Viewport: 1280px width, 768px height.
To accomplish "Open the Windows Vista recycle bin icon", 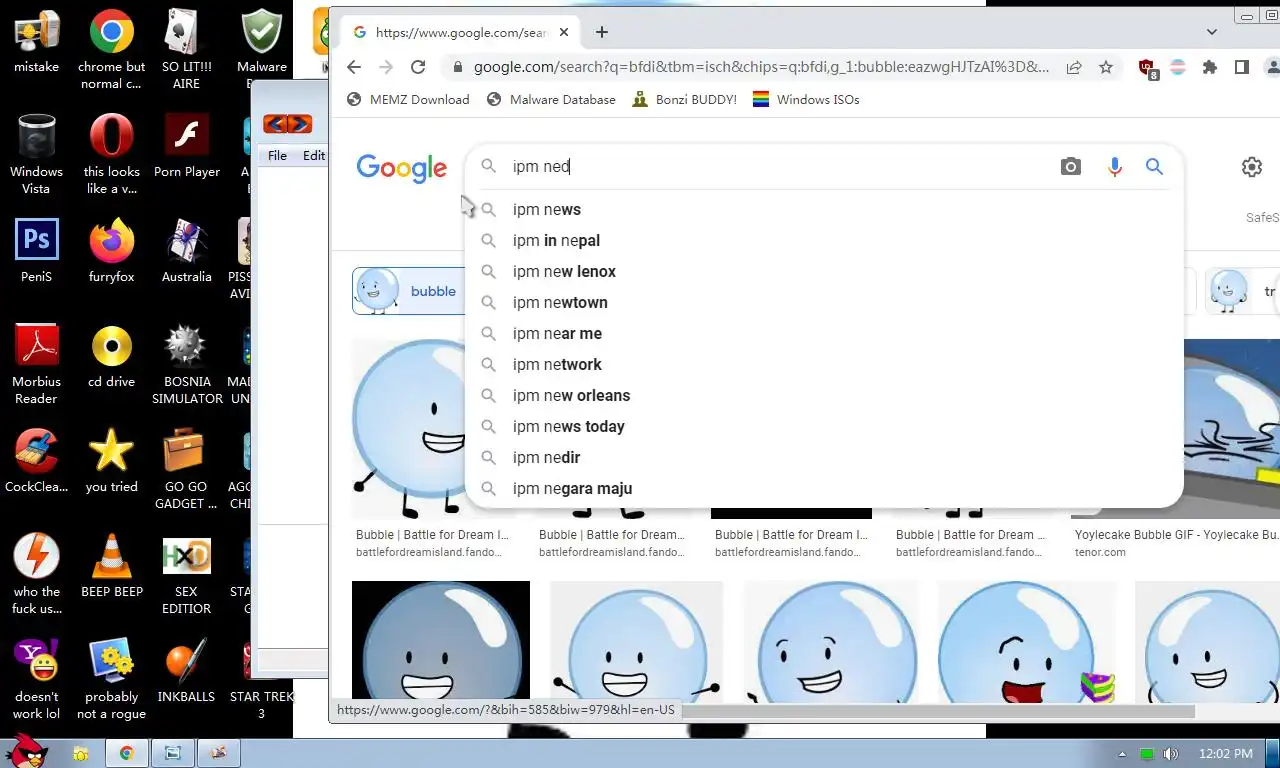I will [x=36, y=154].
